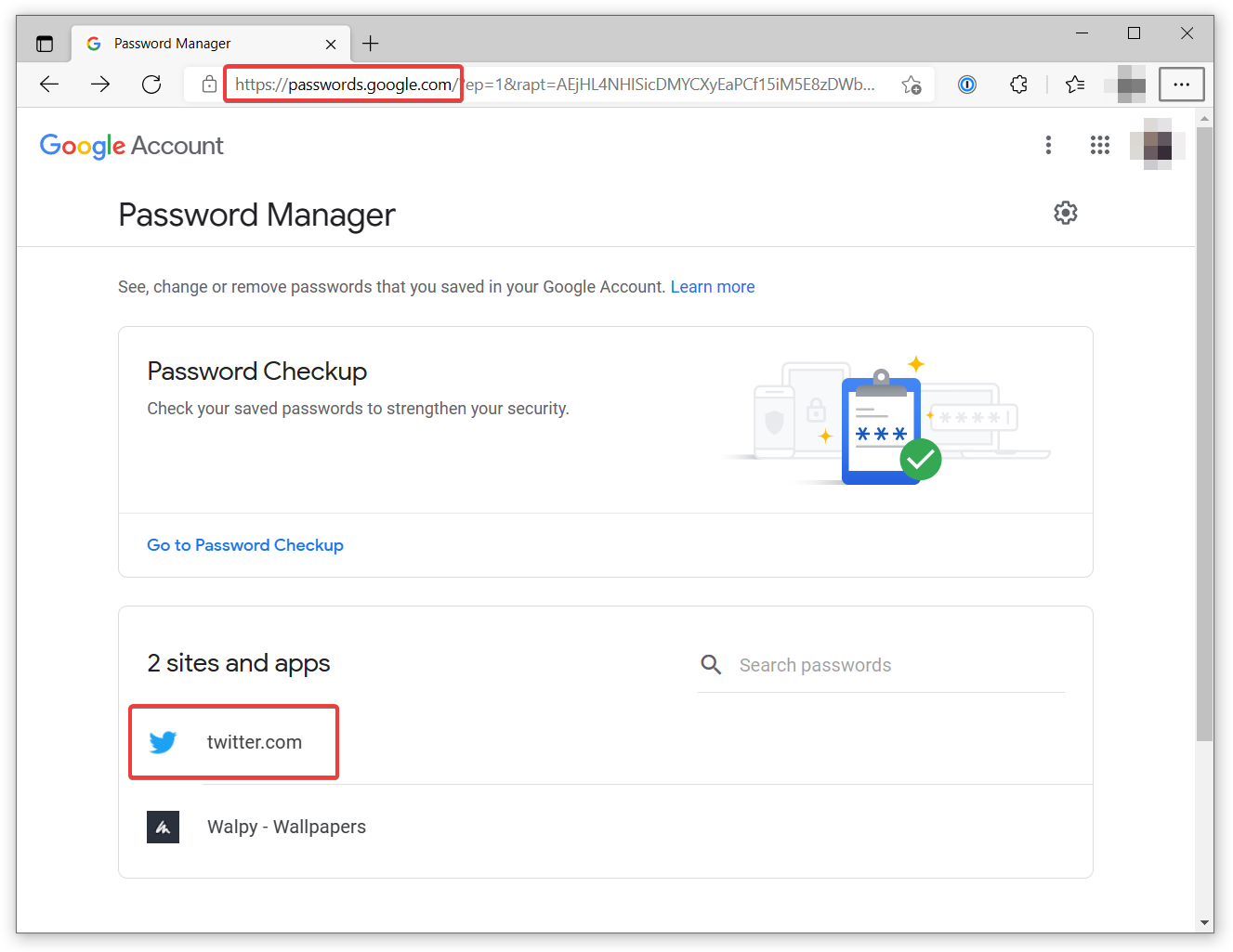This screenshot has height=952, width=1233.
Task: Open the Google Account three-dot options menu
Action: pyautogui.click(x=1048, y=145)
